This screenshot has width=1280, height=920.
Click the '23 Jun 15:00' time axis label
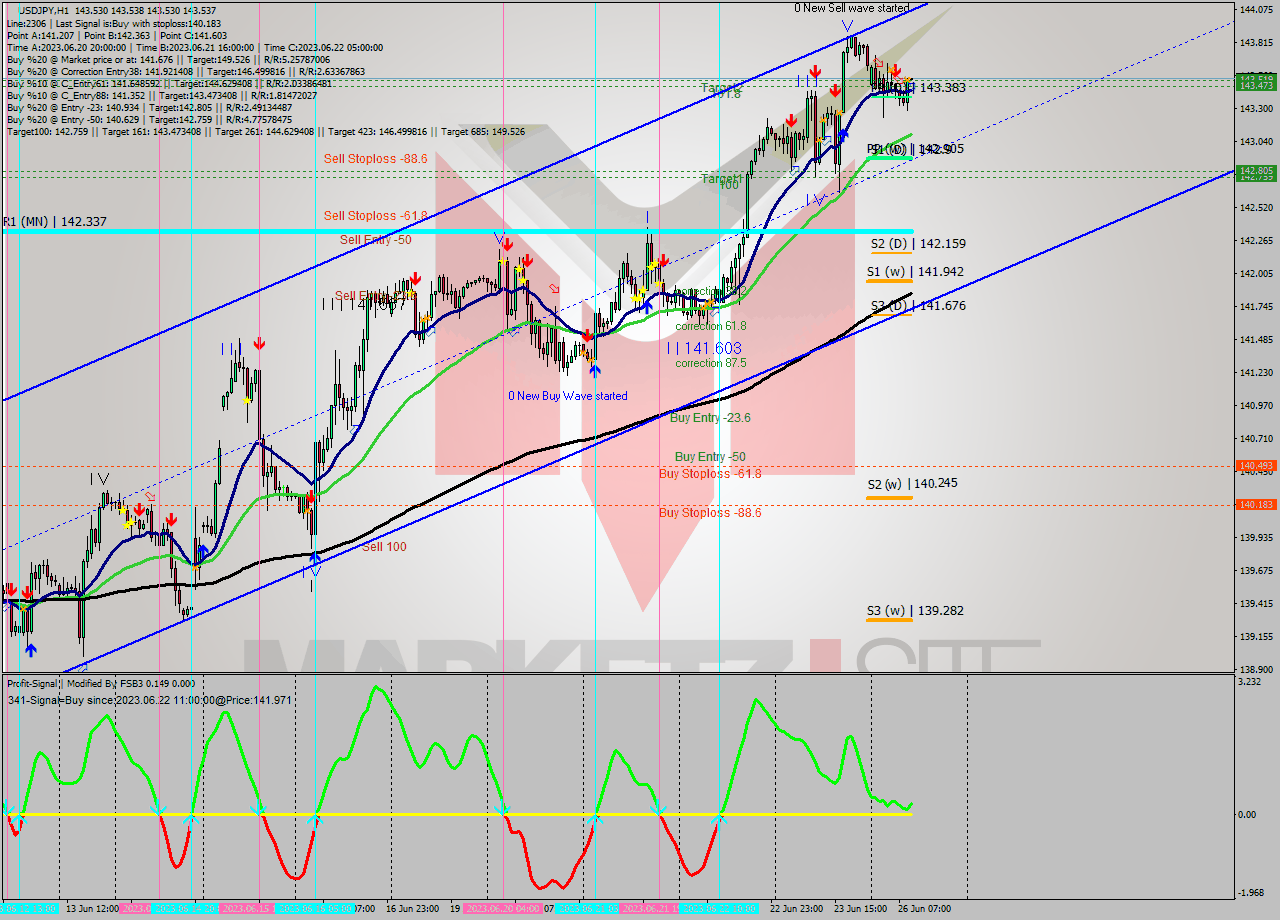pos(860,909)
